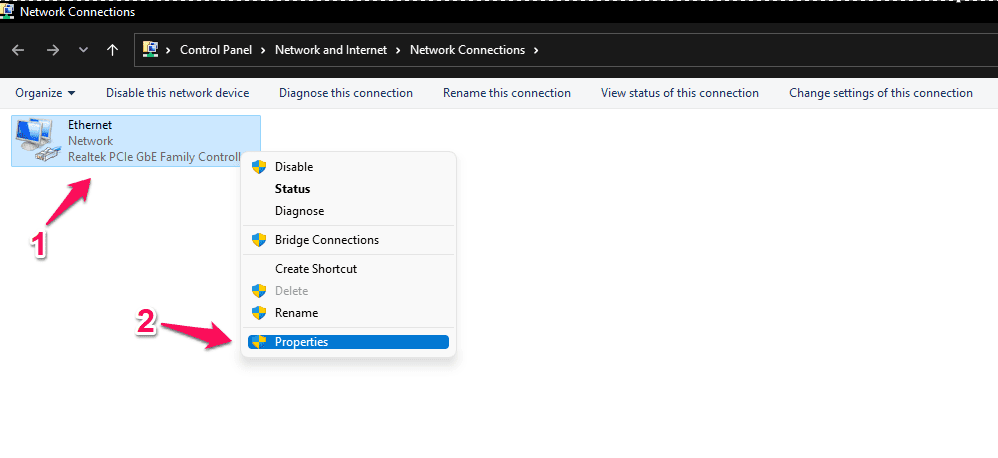The height and width of the screenshot is (458, 998).
Task: Click Diagnose this connection button
Action: pos(345,93)
